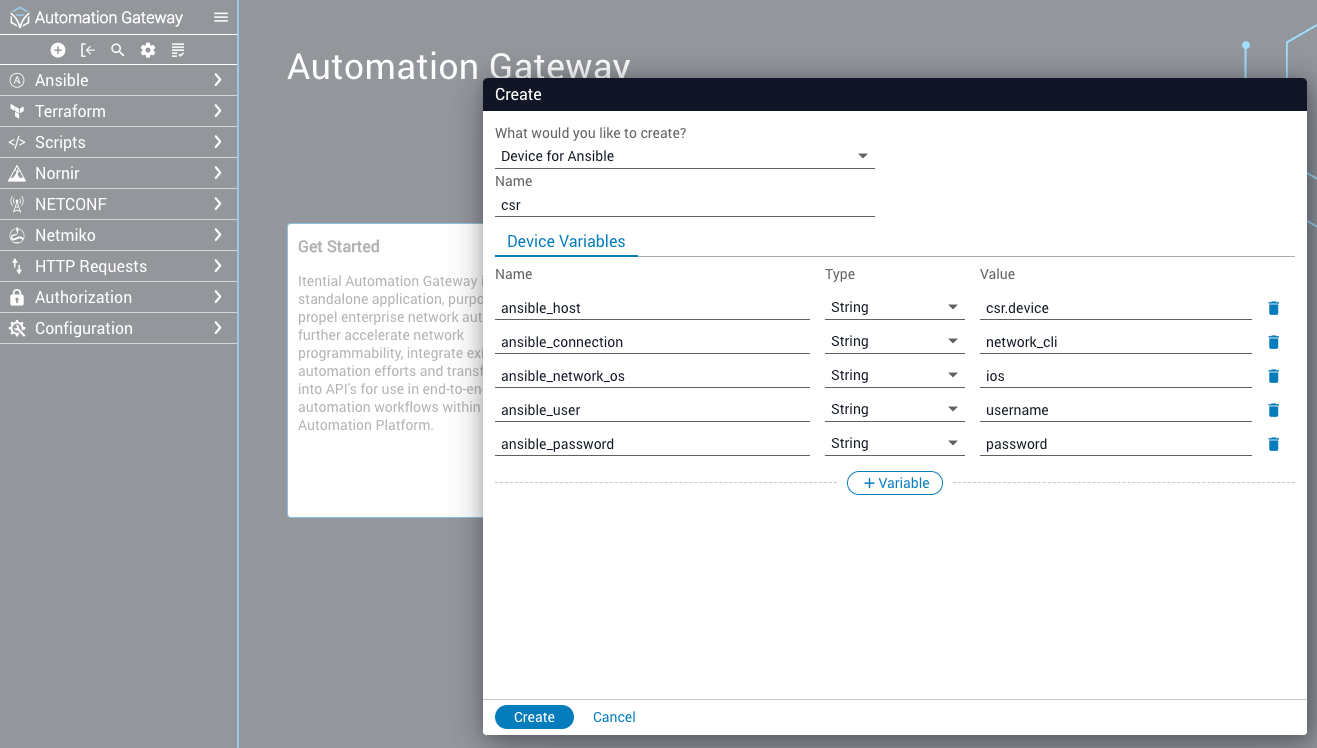Open the settings gear icon in sidebar toolbar
The image size is (1317, 748).
(x=148, y=50)
